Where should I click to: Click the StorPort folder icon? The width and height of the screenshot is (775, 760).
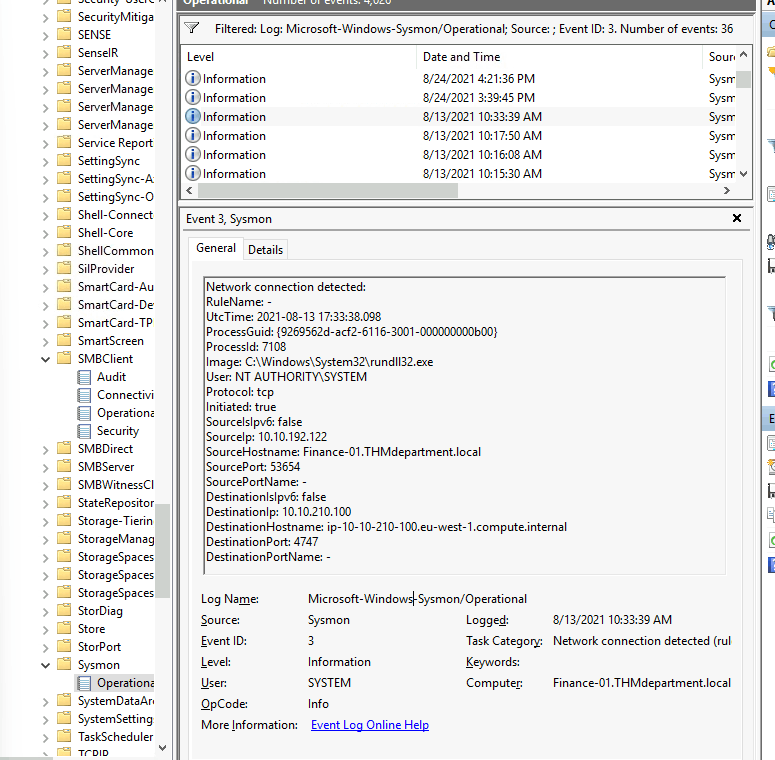coord(64,646)
